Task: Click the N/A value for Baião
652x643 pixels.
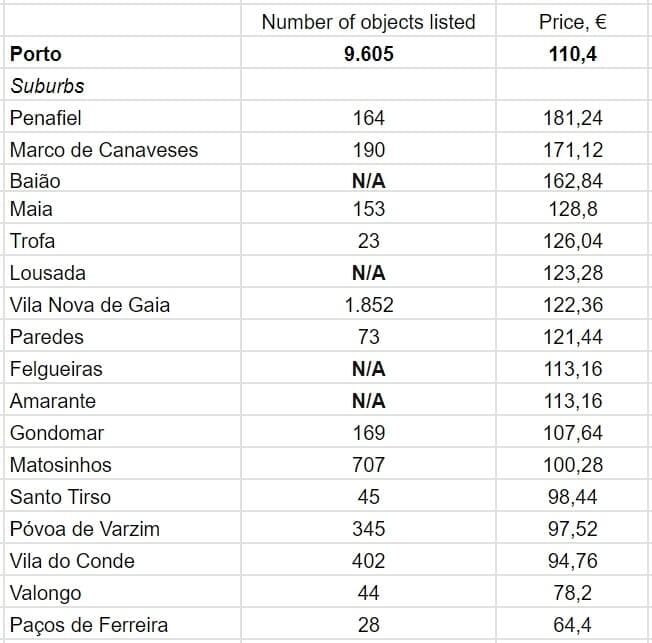Action: click(x=368, y=181)
